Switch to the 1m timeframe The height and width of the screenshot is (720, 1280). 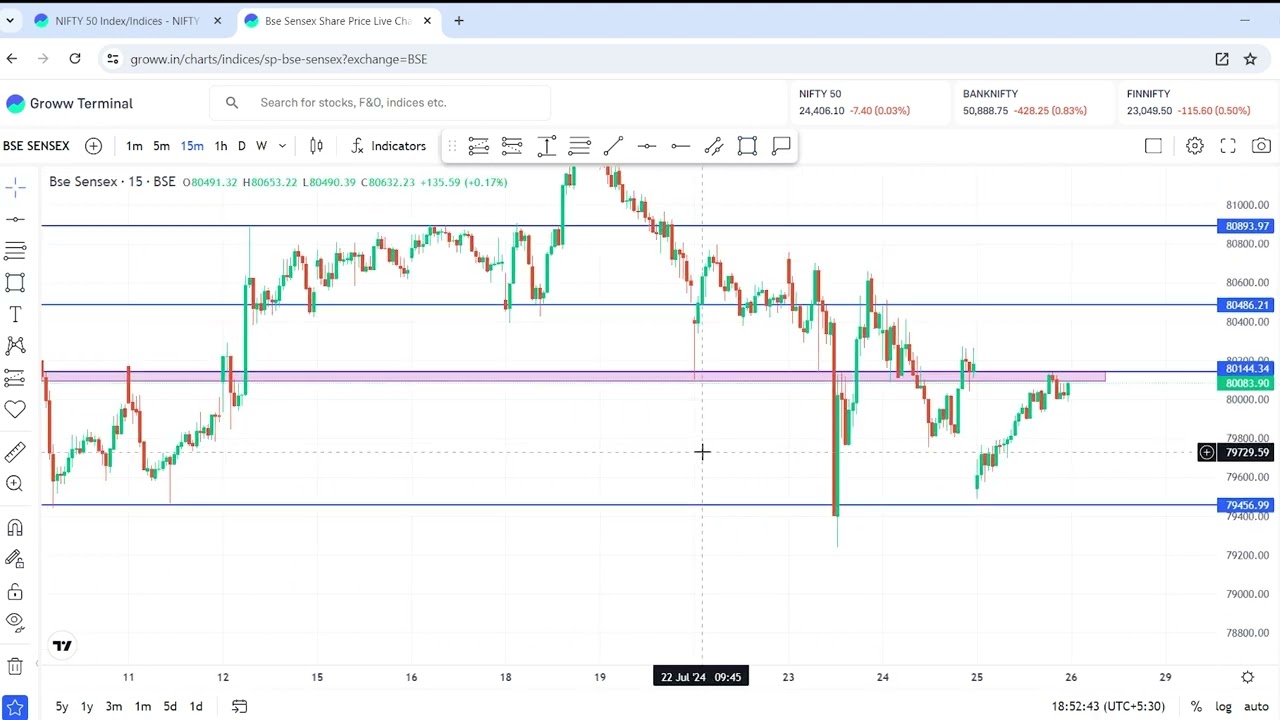134,146
